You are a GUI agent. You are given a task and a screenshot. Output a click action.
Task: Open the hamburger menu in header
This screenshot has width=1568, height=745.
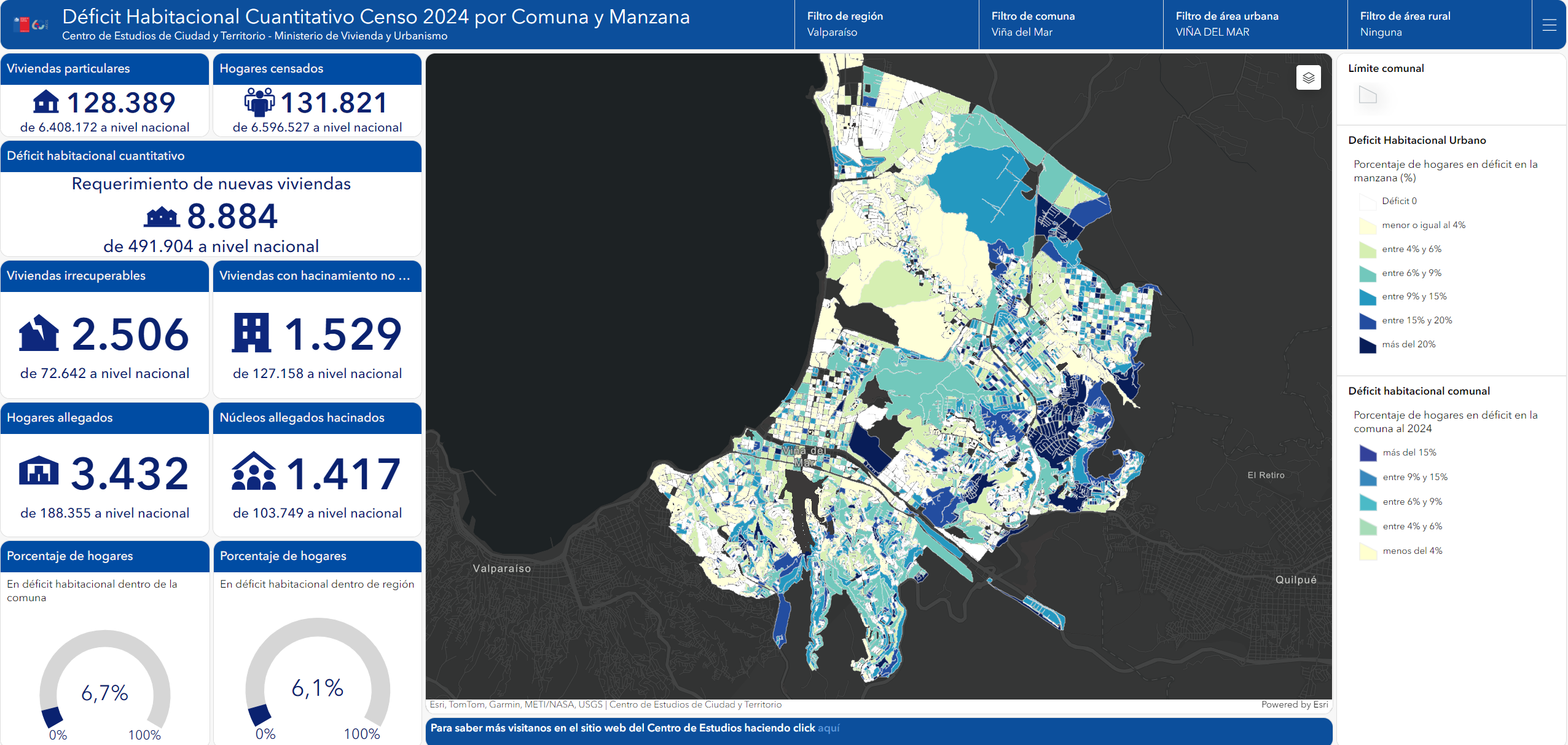point(1549,25)
